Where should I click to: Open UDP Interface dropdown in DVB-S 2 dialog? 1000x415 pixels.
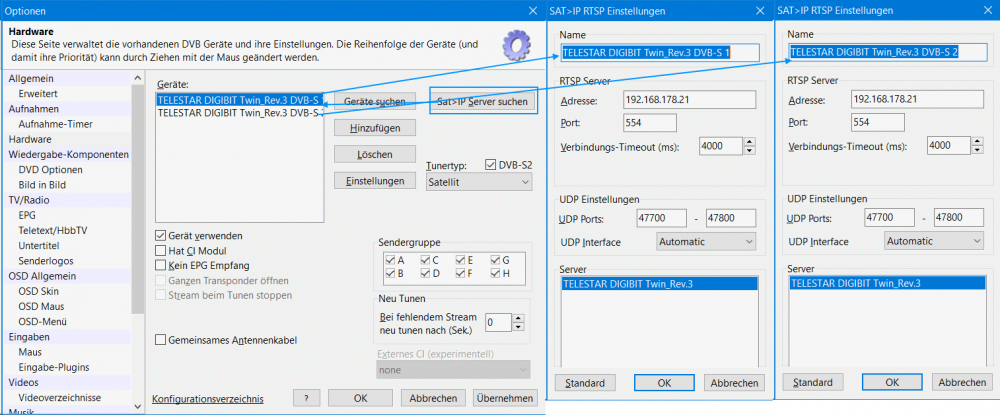(x=934, y=241)
